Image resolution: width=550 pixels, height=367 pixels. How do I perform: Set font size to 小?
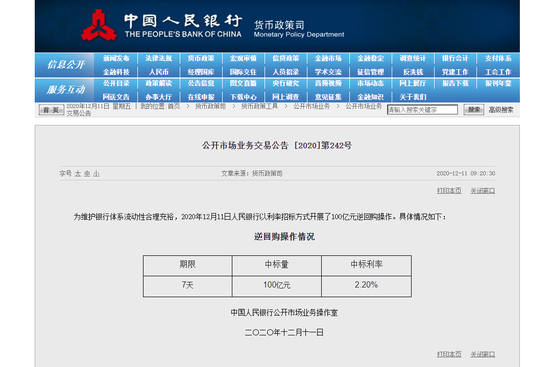coord(96,173)
